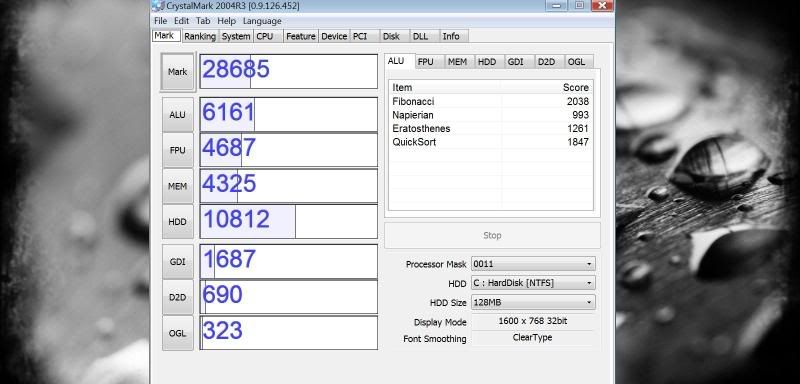Launch the HDD benchmark

click(x=178, y=222)
